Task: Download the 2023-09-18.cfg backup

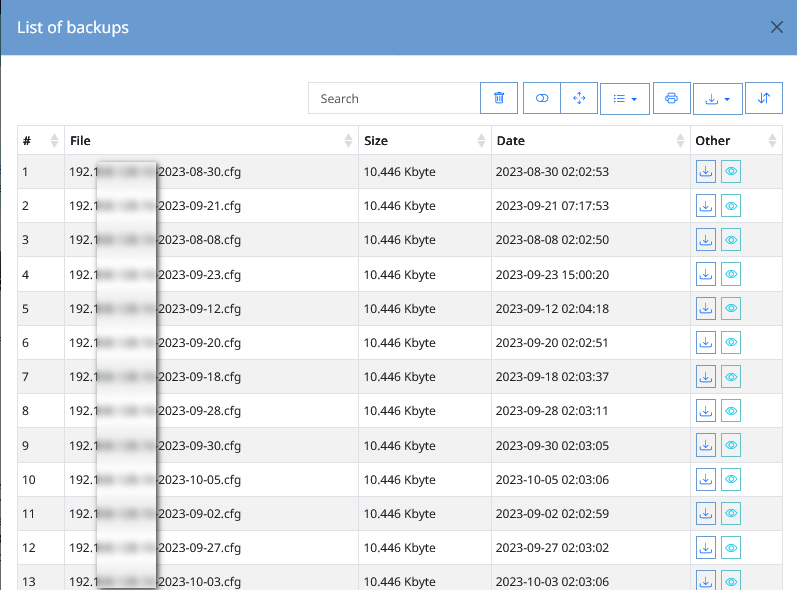Action: click(x=706, y=377)
